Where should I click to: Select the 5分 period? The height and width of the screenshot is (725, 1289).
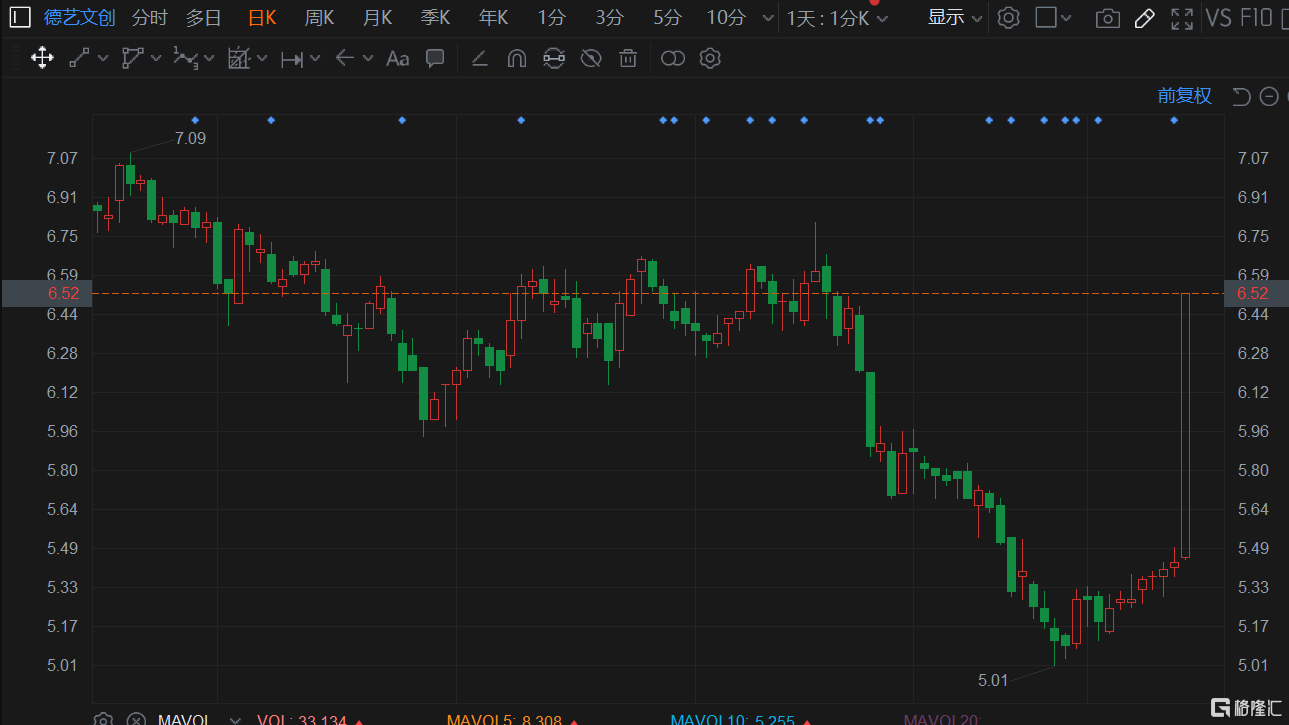coord(667,18)
